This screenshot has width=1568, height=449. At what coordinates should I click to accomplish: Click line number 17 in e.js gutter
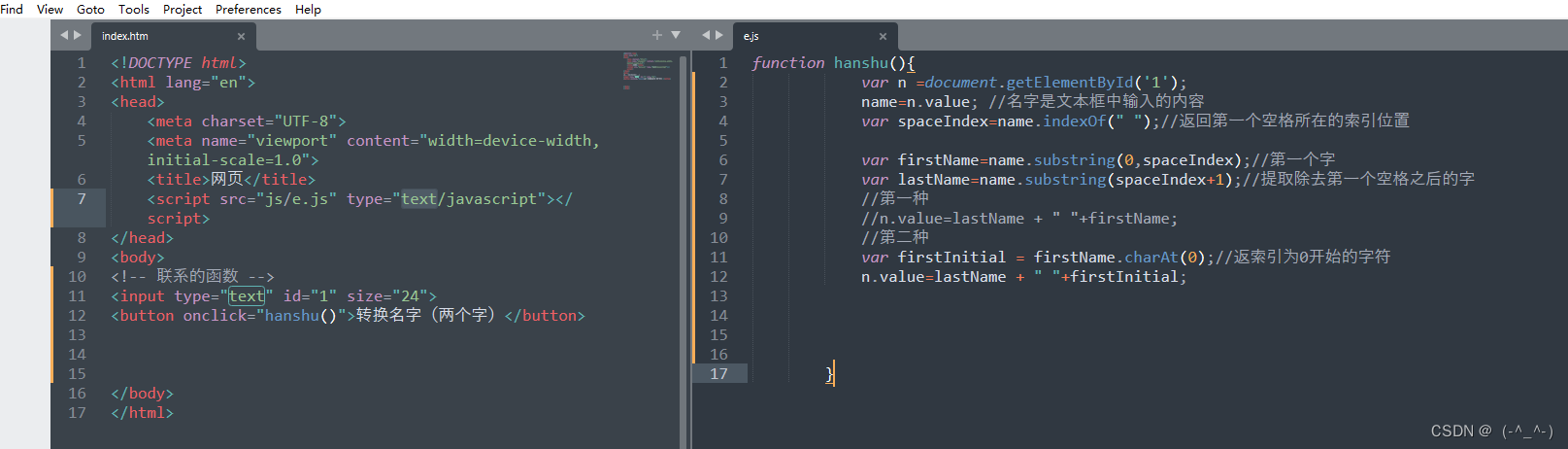pyautogui.click(x=718, y=374)
